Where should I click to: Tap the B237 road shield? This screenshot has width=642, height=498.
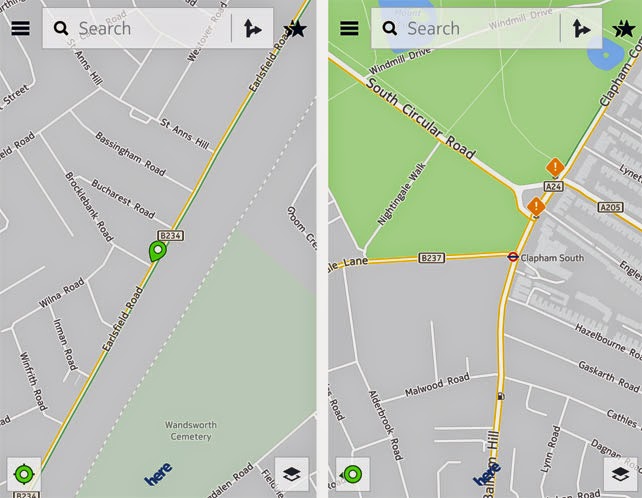[x=432, y=258]
